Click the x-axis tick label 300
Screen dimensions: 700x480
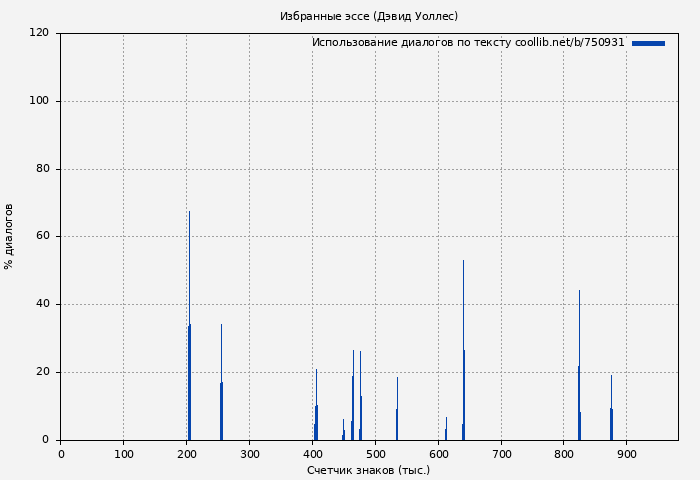[x=249, y=454]
